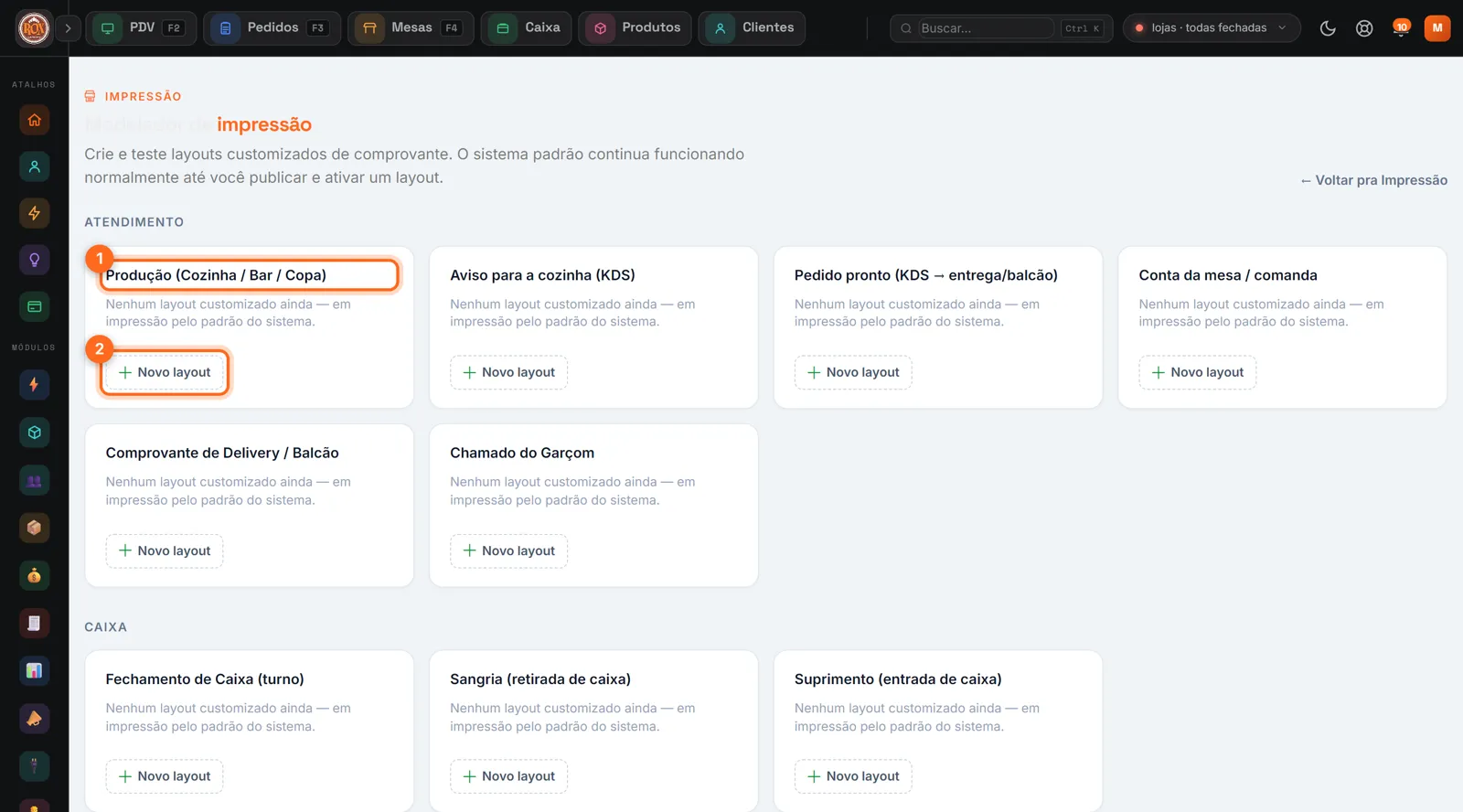The width and height of the screenshot is (1463, 812).
Task: Open the plug module icon
Action: pyautogui.click(x=35, y=765)
